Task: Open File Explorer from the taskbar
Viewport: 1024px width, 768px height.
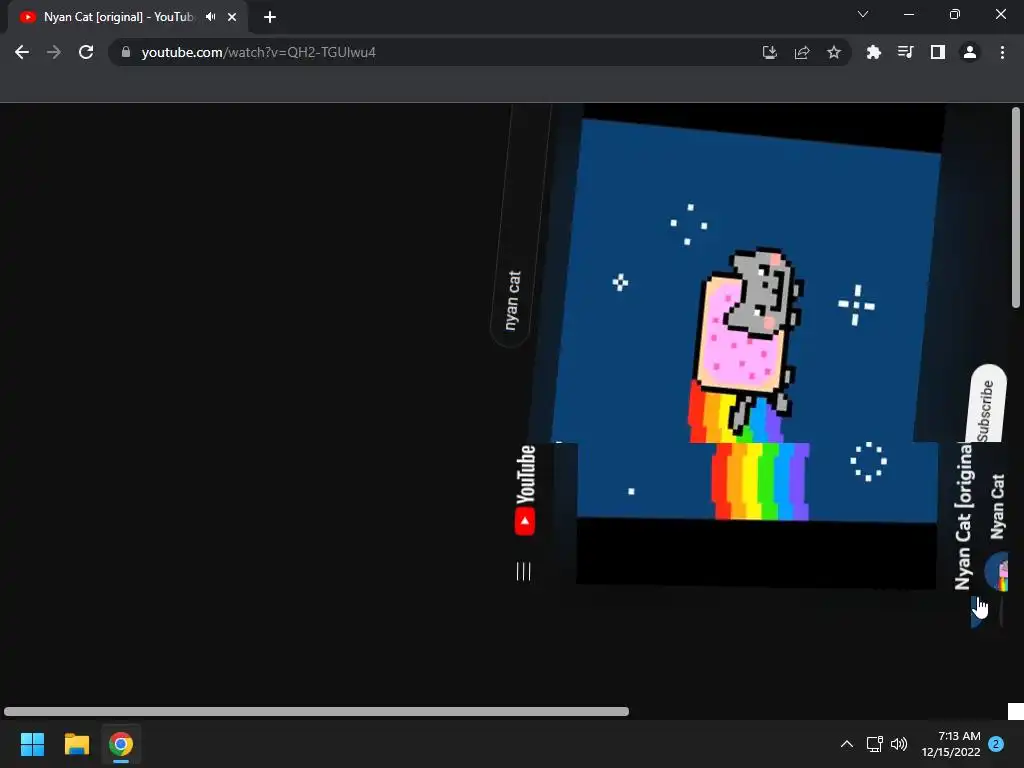Action: pyautogui.click(x=76, y=744)
